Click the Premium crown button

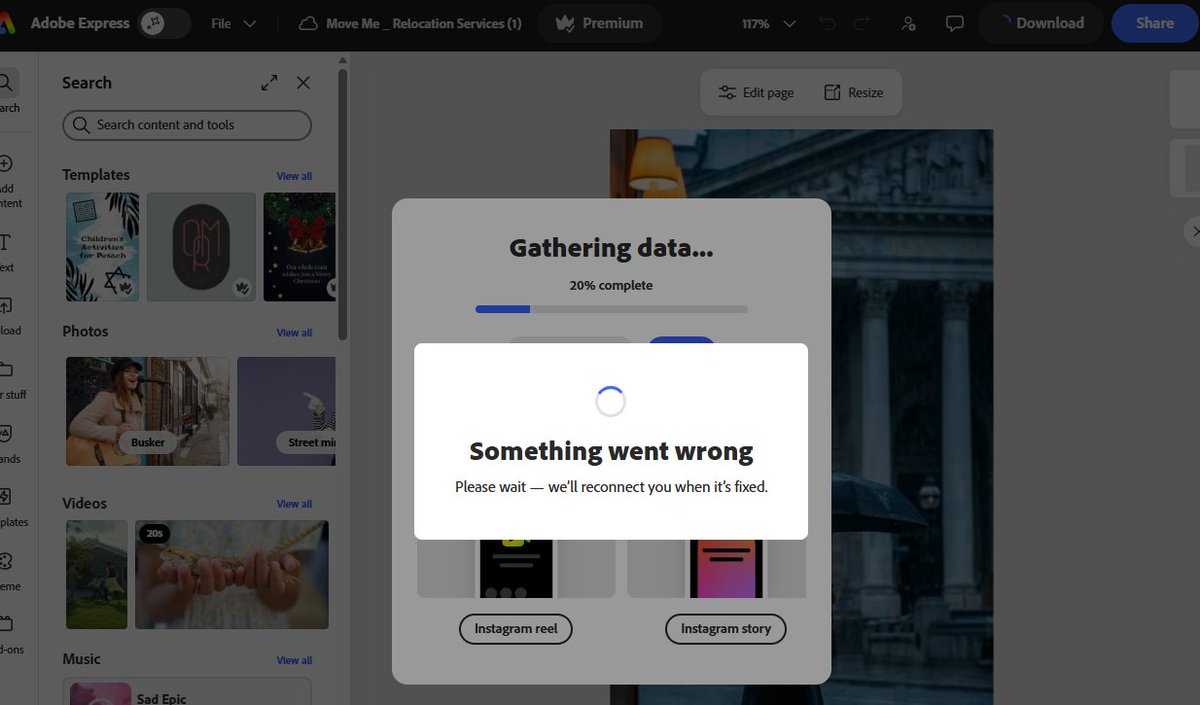tap(600, 23)
